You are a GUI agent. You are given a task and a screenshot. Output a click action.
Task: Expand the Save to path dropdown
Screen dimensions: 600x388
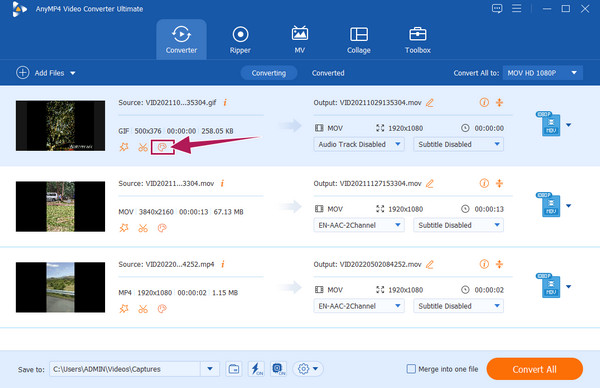[x=210, y=369]
